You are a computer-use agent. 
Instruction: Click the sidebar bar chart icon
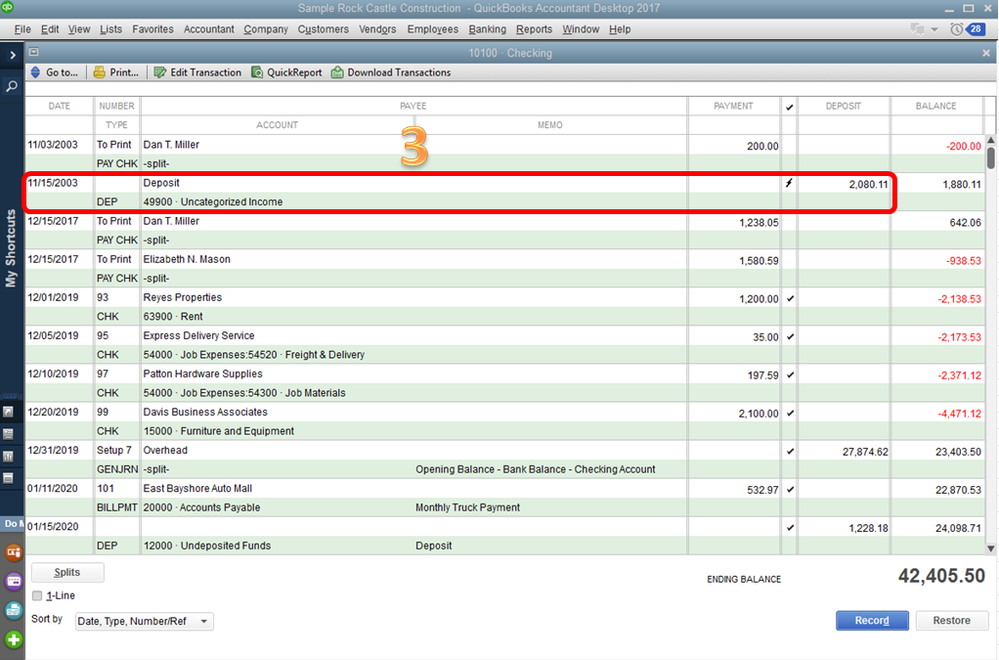[x=8, y=456]
